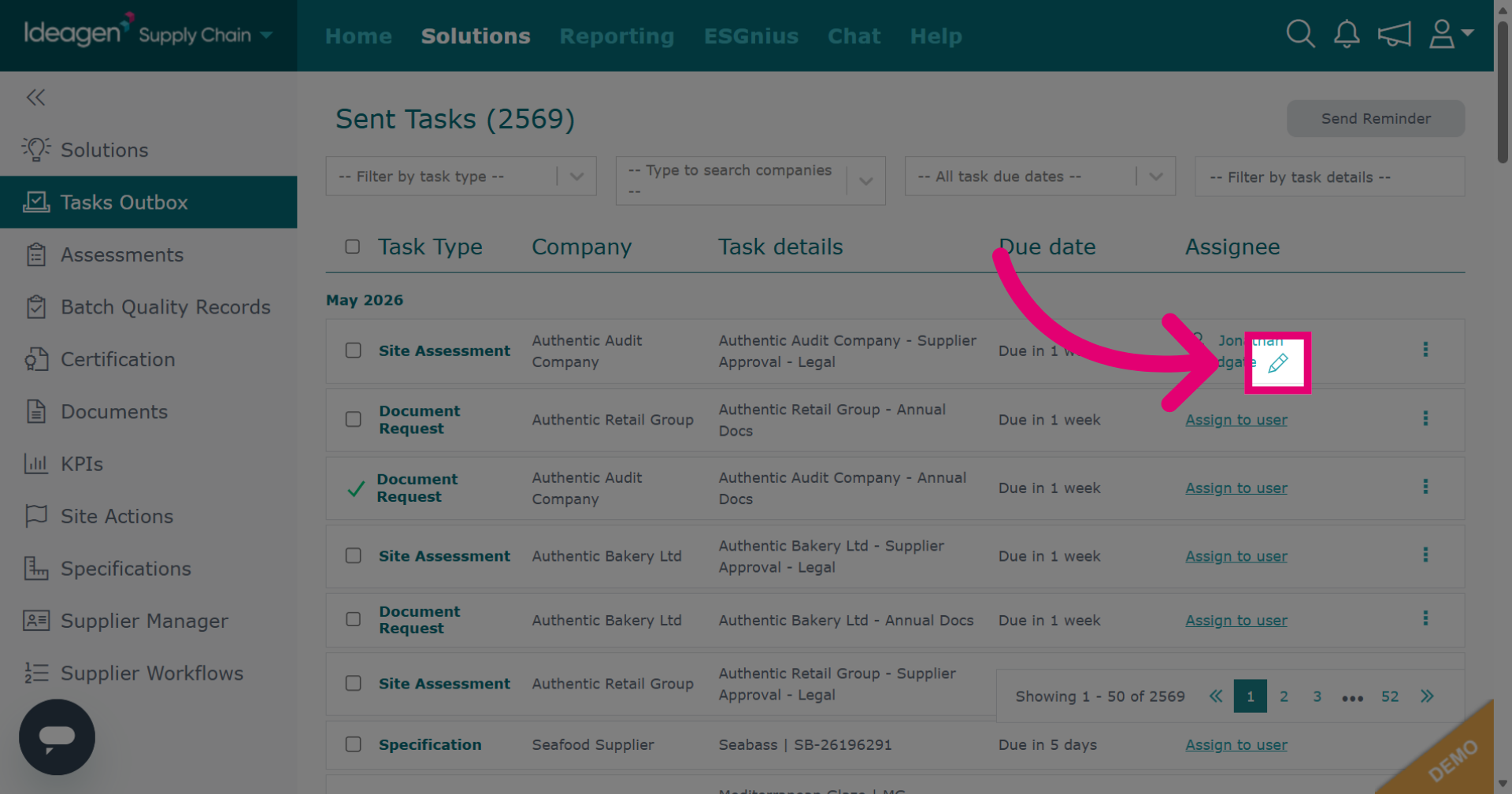Toggle the select-all checkbox in table header
1512x794 pixels.
pos(352,247)
